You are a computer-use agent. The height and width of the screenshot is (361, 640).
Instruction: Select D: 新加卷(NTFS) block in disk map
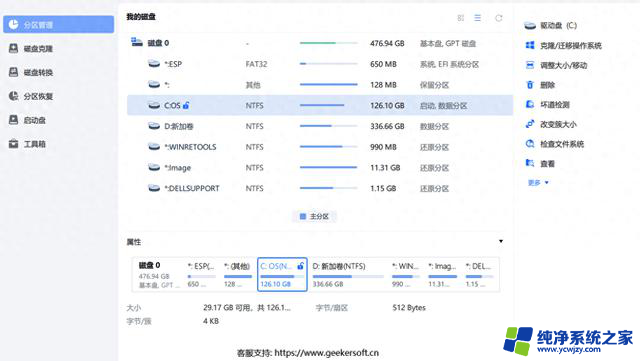click(x=348, y=274)
